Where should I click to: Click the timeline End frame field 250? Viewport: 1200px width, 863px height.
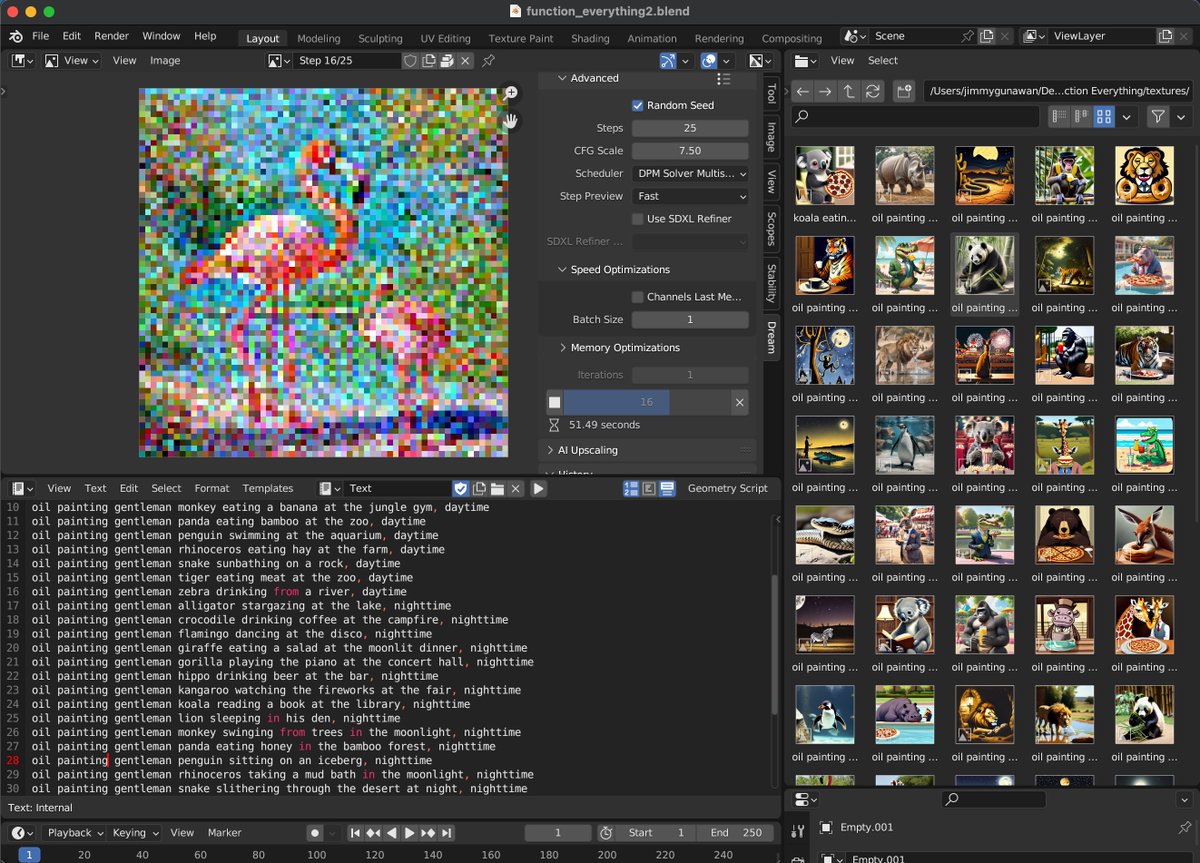[737, 833]
